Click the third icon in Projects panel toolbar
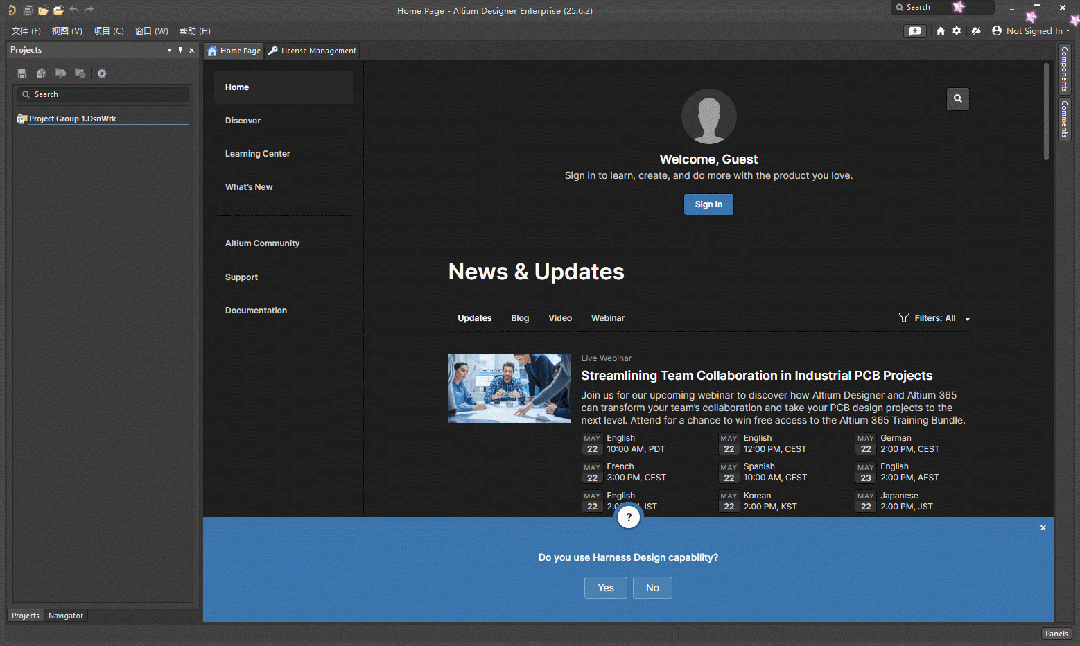The height and width of the screenshot is (646, 1080). (61, 73)
